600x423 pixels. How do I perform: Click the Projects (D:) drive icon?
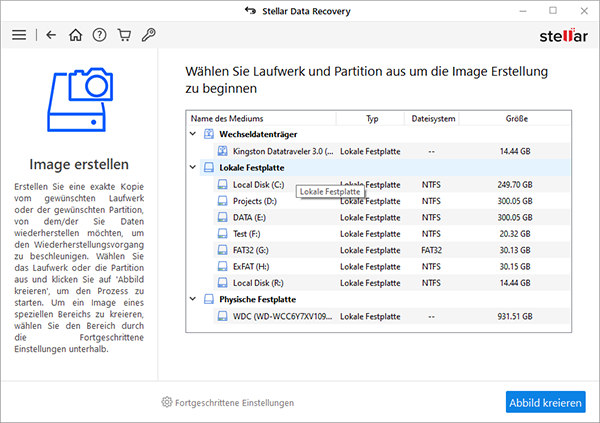click(223, 201)
